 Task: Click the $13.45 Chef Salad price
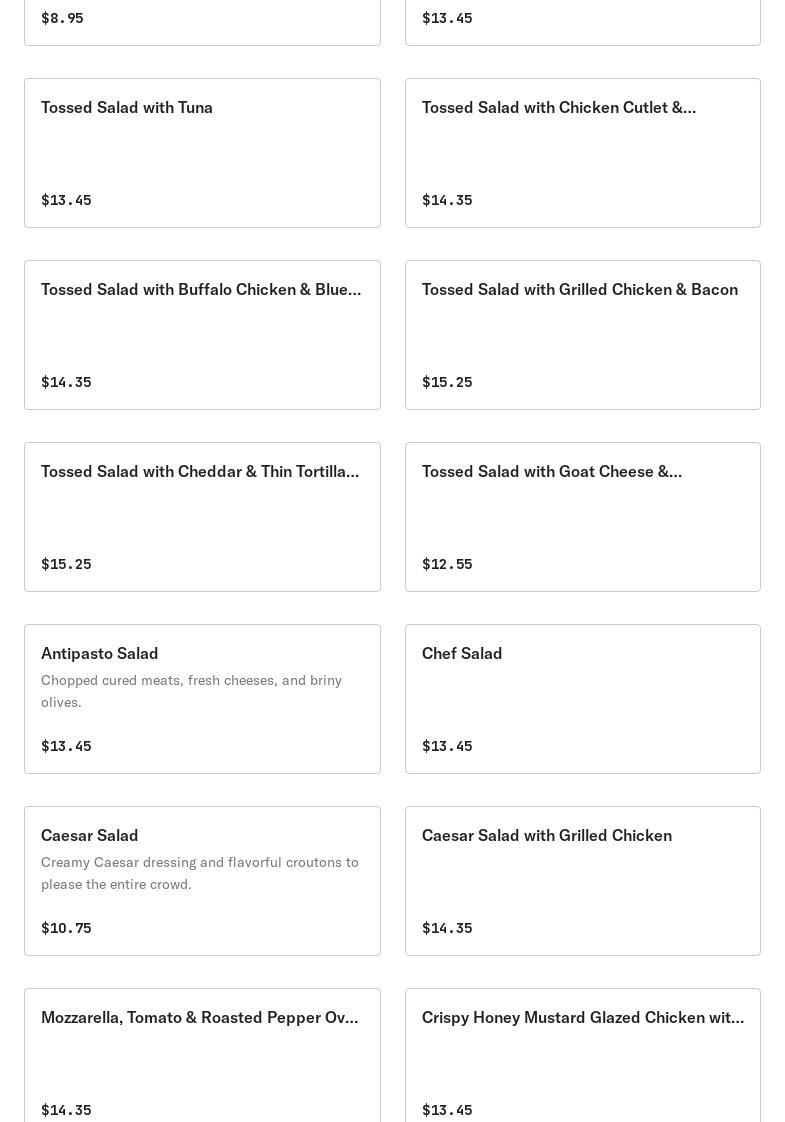(x=447, y=746)
